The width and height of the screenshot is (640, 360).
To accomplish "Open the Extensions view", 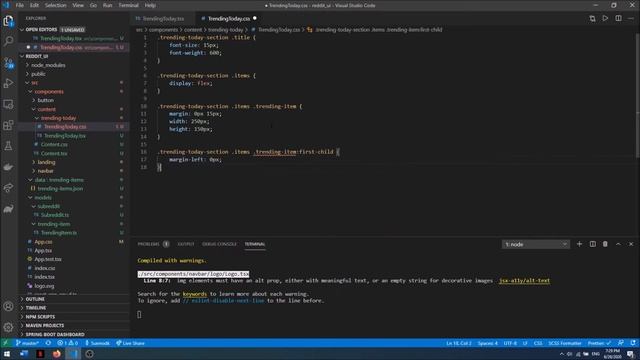I will pos(8,125).
